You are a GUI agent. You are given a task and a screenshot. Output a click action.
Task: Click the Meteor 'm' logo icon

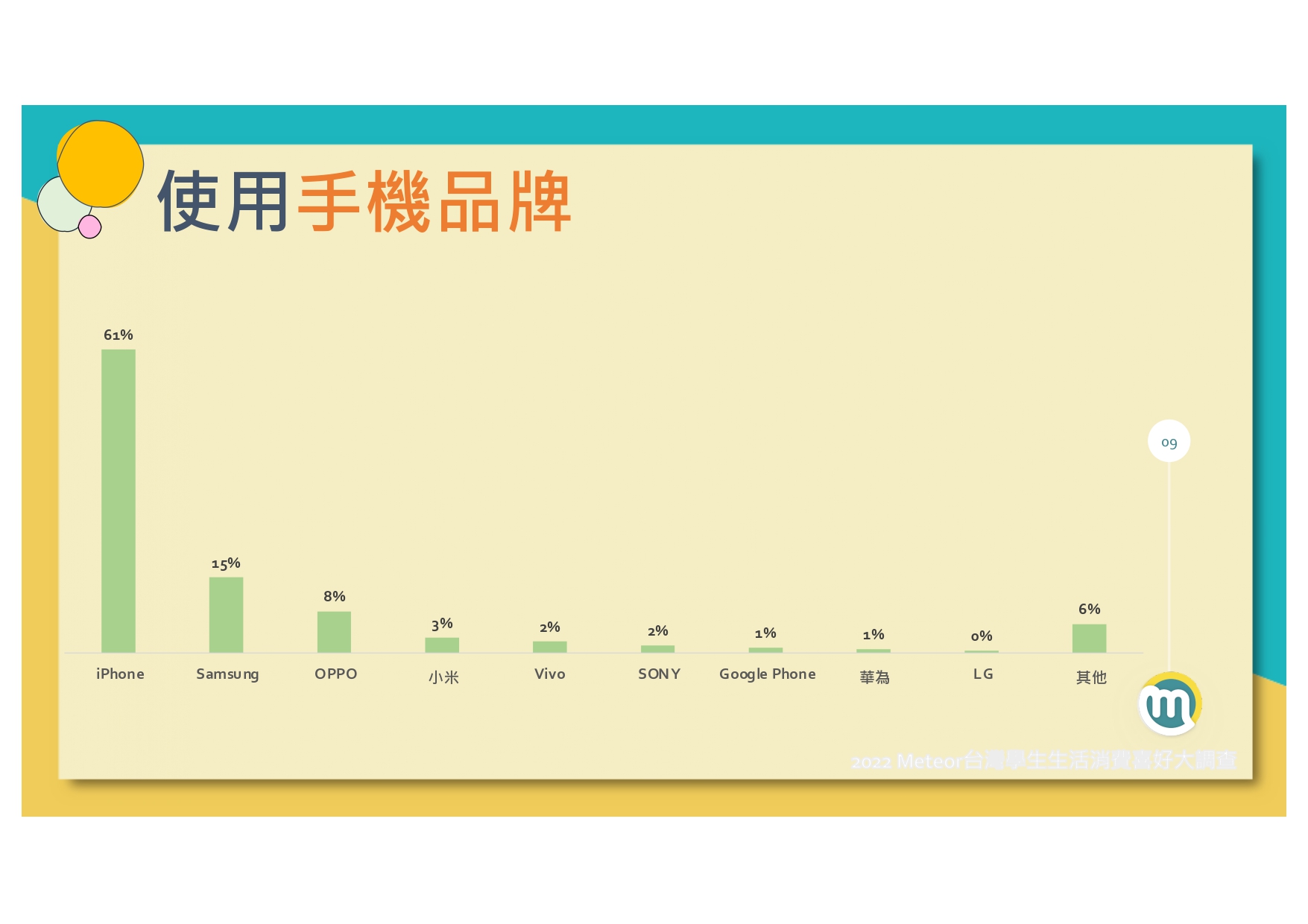click(1169, 704)
